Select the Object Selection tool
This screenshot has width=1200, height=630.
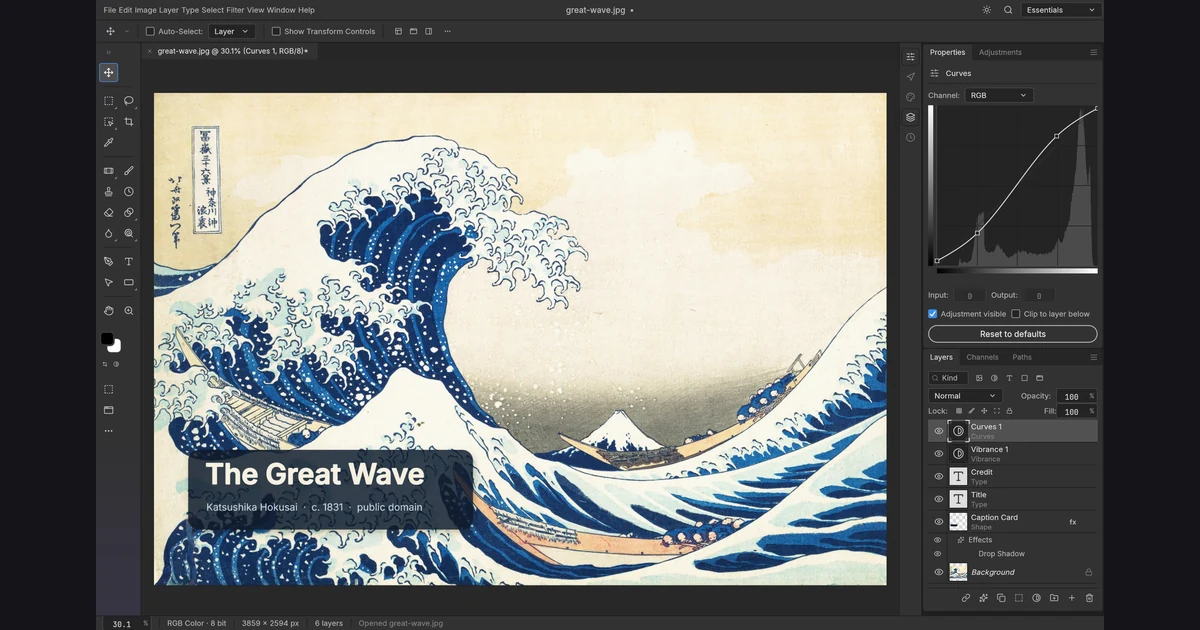point(109,122)
